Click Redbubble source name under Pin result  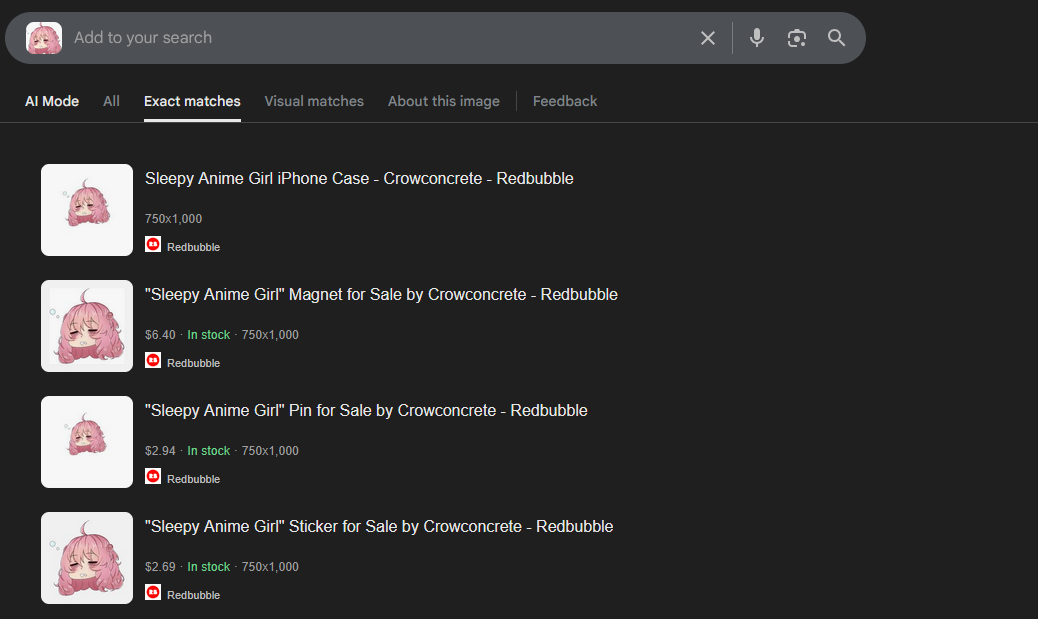pyautogui.click(x=193, y=479)
